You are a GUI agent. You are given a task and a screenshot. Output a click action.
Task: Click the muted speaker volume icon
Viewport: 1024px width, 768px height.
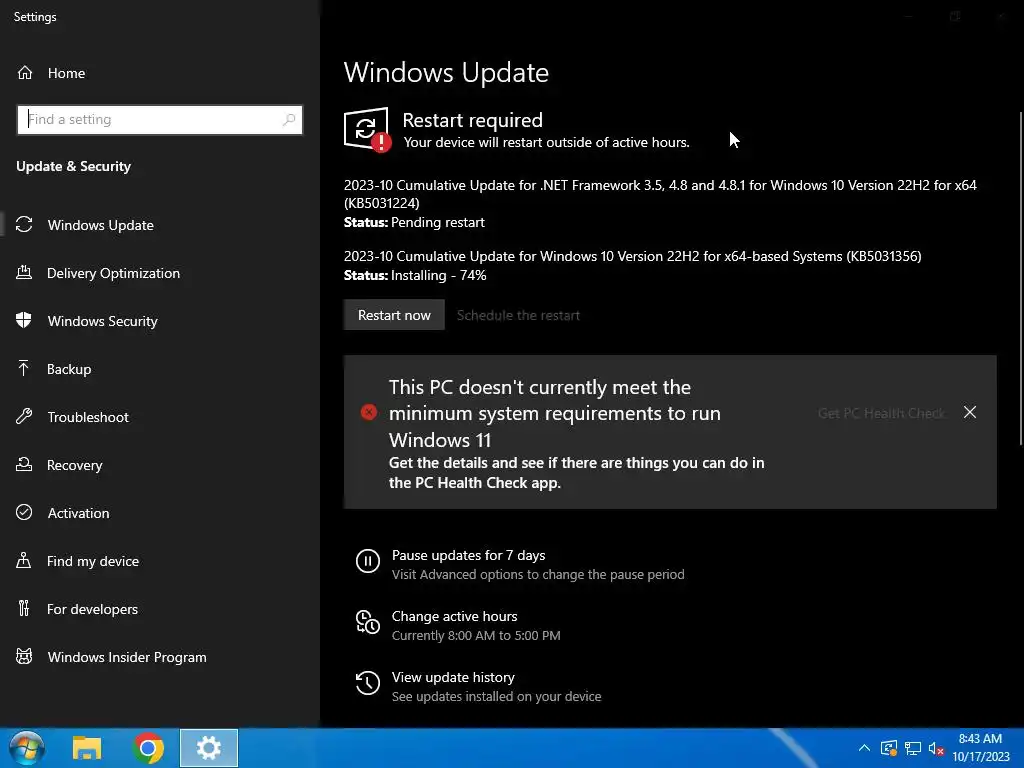(x=936, y=748)
